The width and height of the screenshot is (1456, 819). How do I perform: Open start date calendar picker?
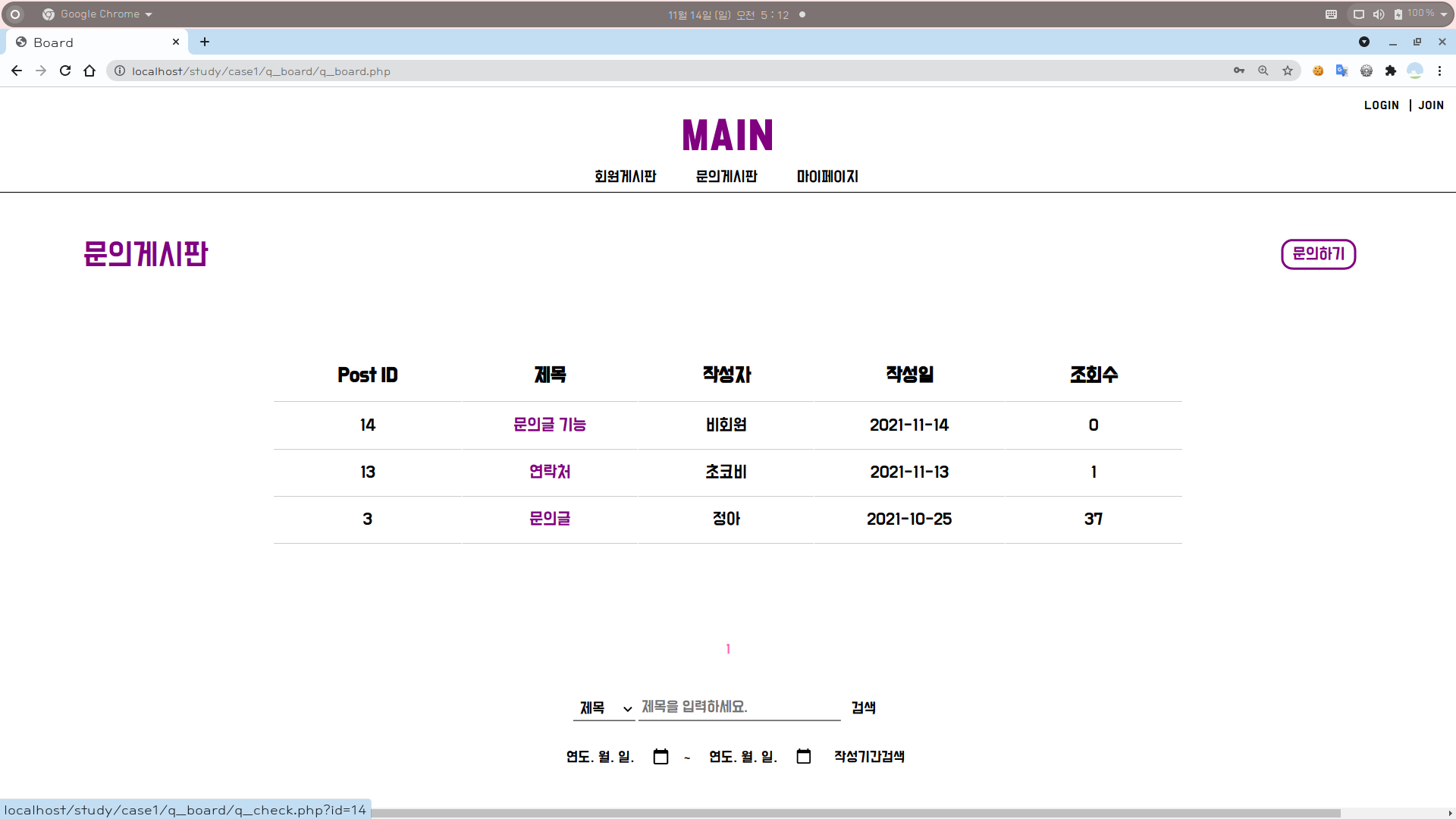click(x=661, y=757)
